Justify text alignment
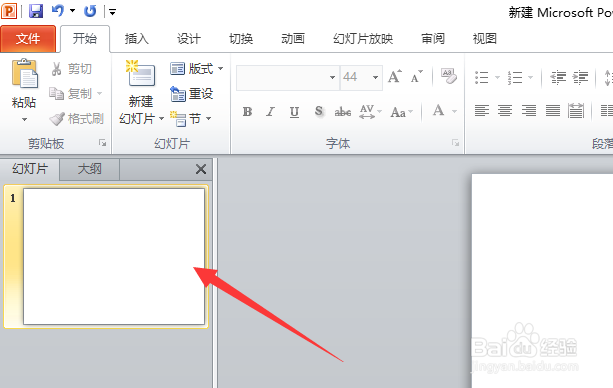 [553, 111]
